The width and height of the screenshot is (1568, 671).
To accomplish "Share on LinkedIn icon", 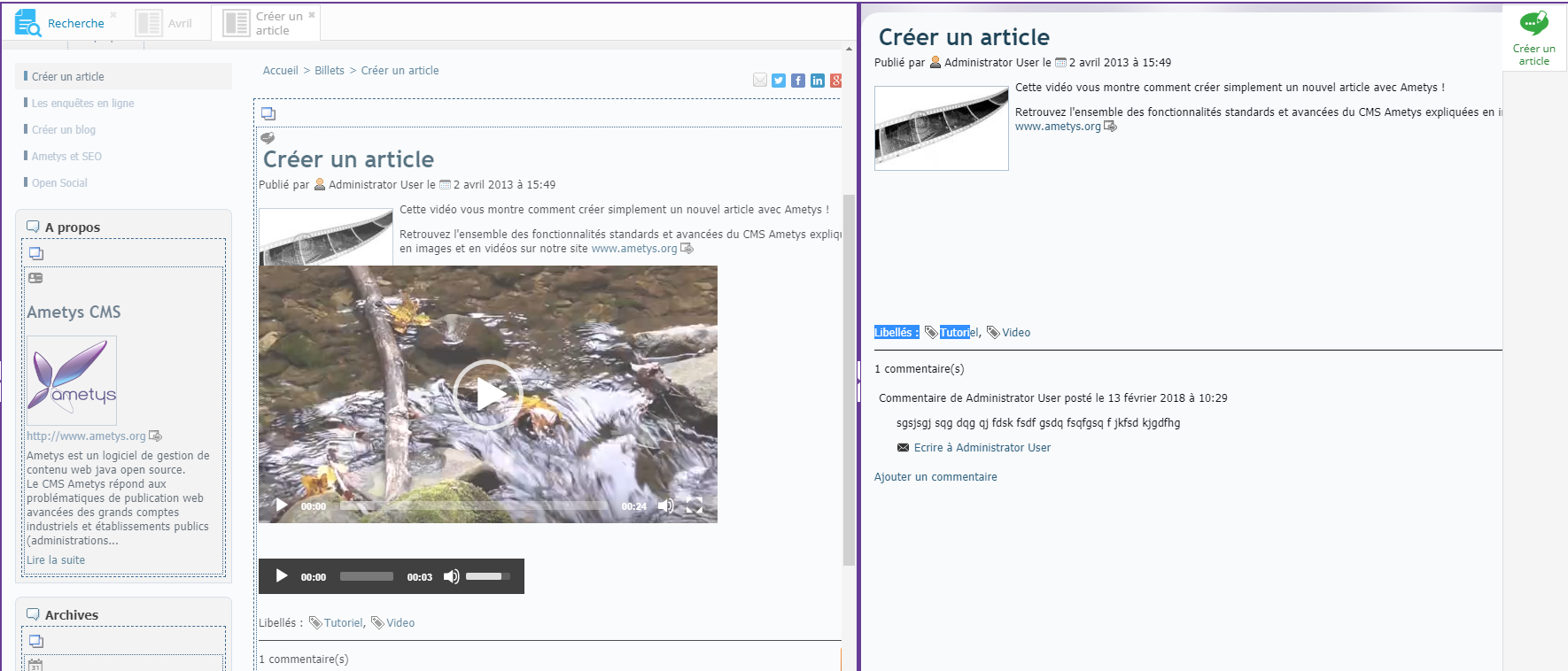I will point(818,81).
